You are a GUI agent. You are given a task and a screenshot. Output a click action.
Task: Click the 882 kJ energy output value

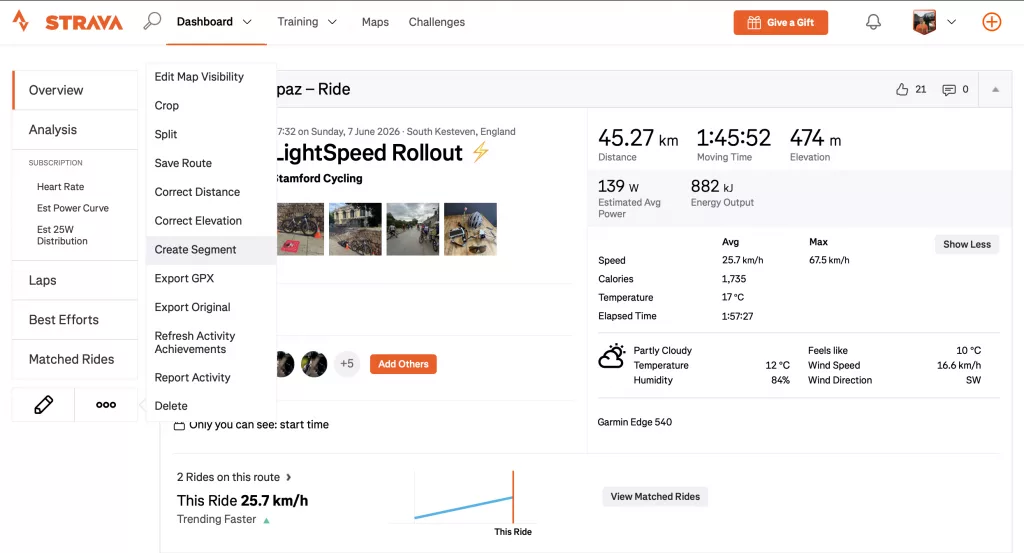pyautogui.click(x=712, y=187)
